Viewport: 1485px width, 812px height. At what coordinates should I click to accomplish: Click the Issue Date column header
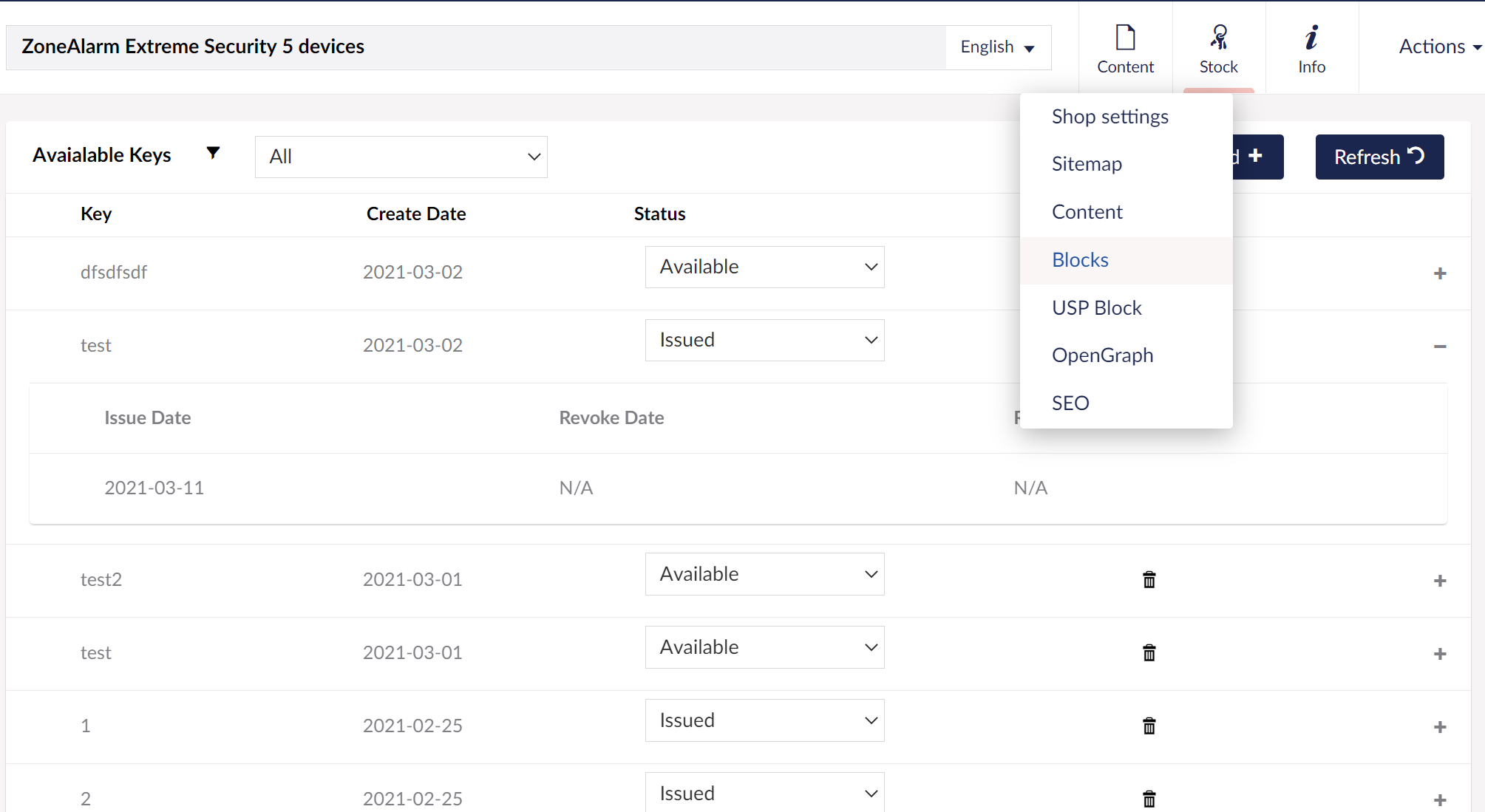pos(148,417)
